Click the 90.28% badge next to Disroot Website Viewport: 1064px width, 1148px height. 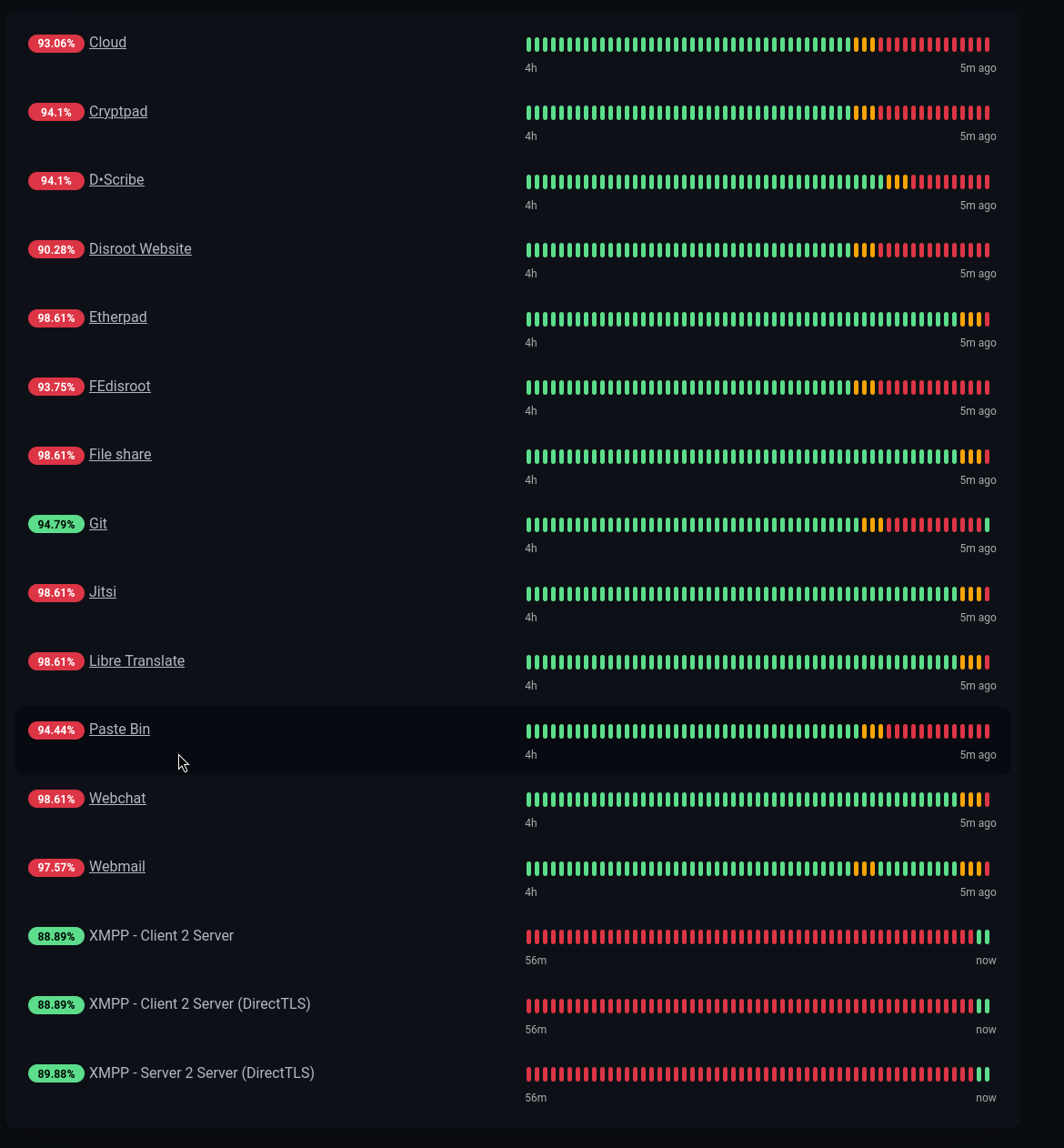(56, 250)
